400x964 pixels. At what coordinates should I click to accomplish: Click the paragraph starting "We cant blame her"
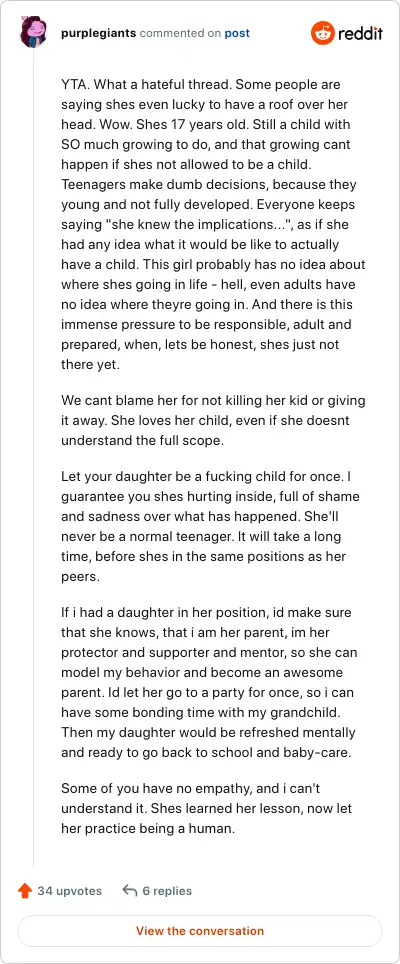[x=213, y=421]
